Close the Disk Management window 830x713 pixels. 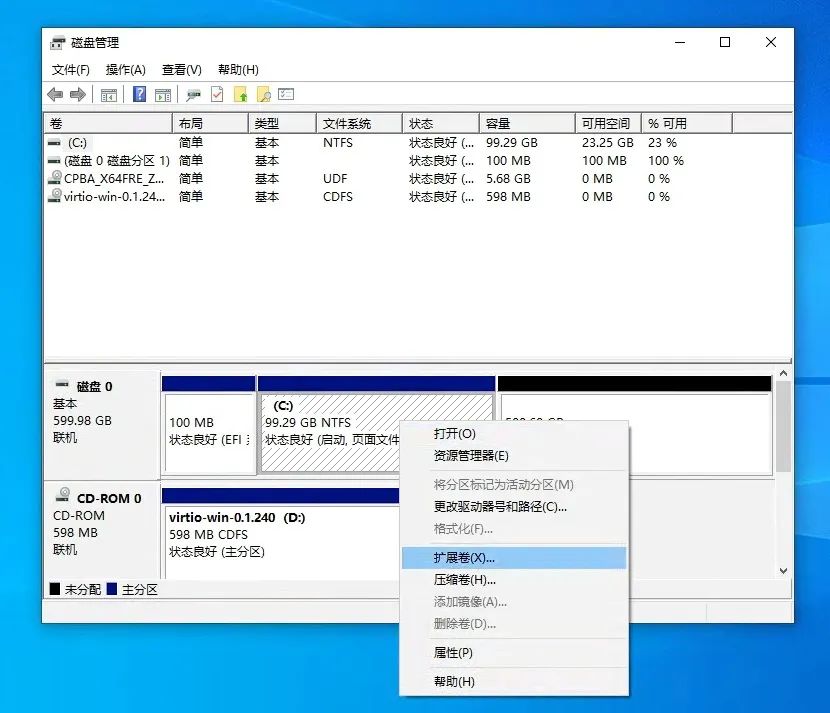[x=771, y=42]
